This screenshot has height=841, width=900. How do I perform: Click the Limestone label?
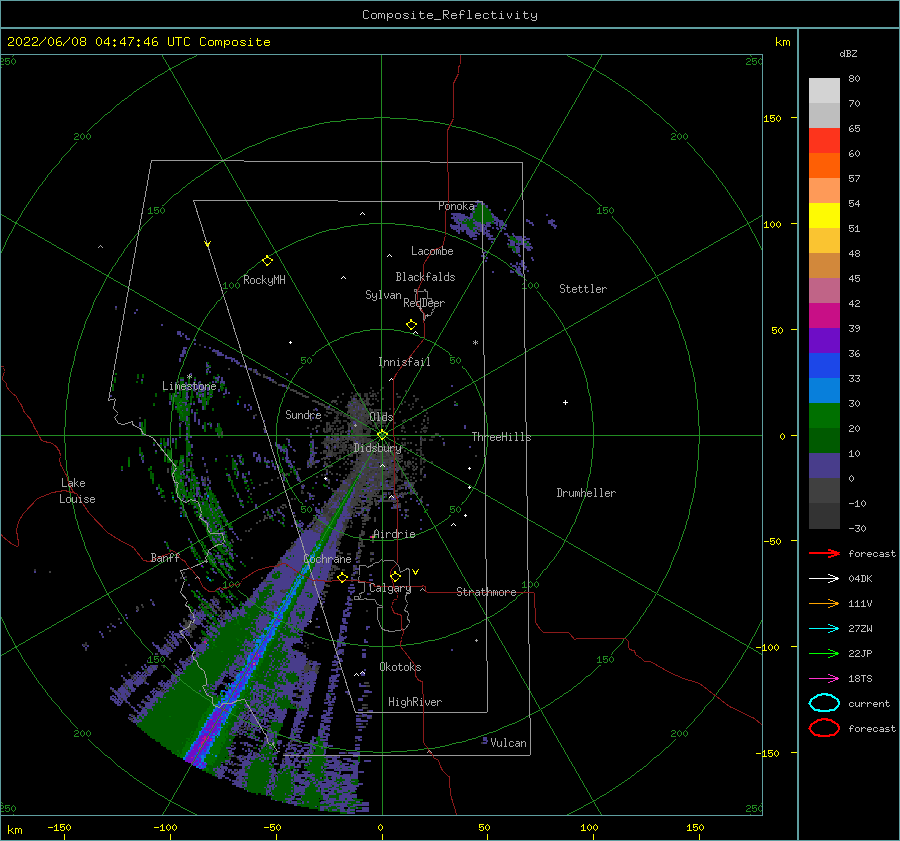click(x=189, y=386)
